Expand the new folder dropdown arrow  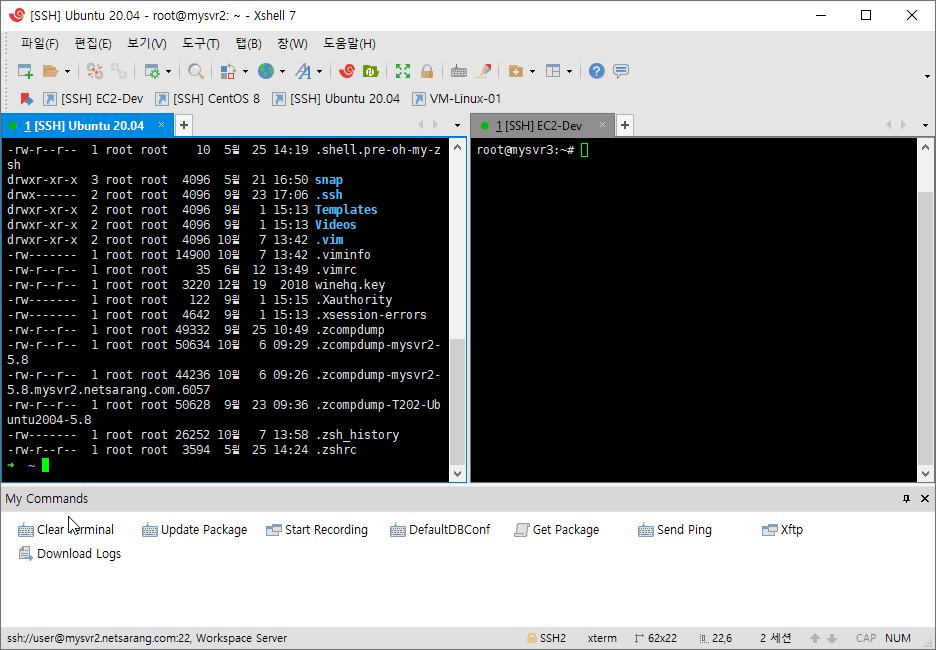point(532,72)
